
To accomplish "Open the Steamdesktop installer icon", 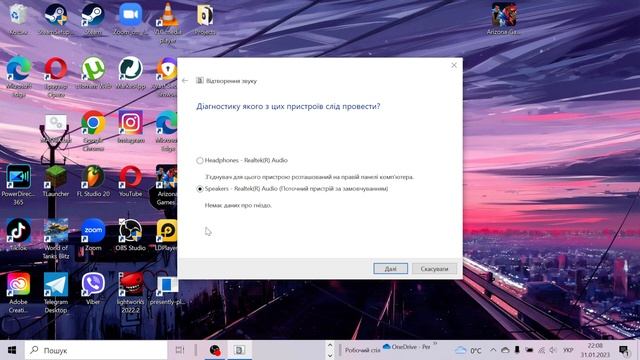I will tap(56, 19).
